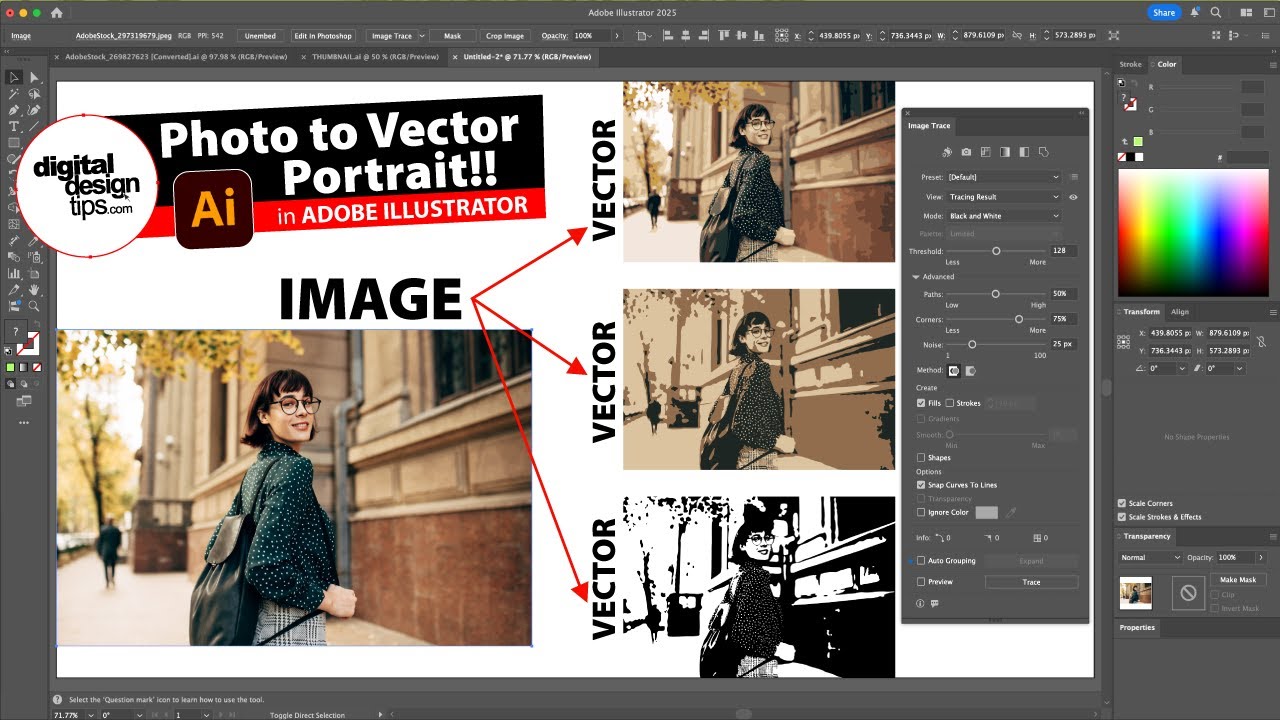Uncheck the Fills checkbox
The width and height of the screenshot is (1280, 720).
coord(921,403)
